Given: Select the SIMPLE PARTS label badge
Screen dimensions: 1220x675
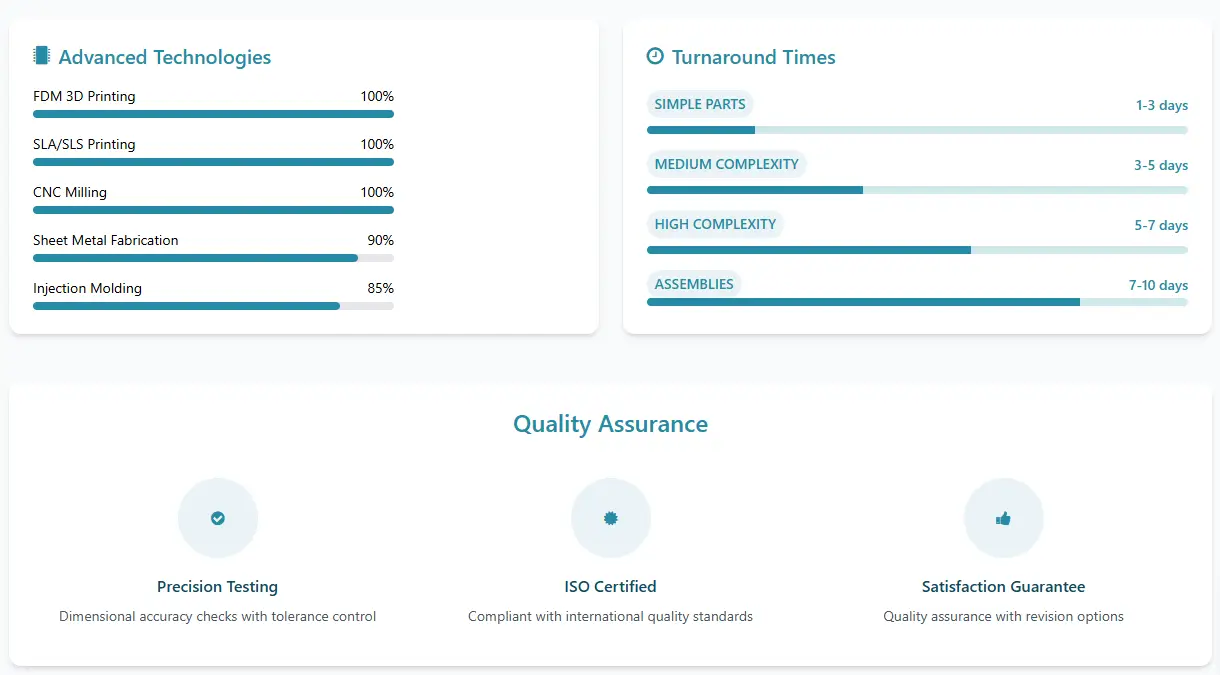Looking at the screenshot, I should tap(700, 104).
